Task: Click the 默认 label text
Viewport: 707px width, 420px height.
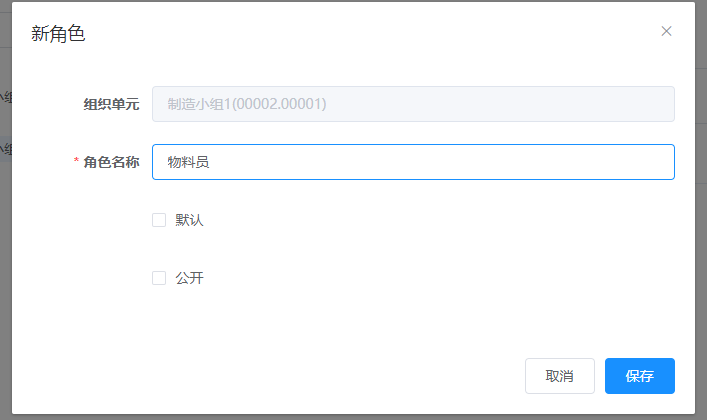Action: 189,220
